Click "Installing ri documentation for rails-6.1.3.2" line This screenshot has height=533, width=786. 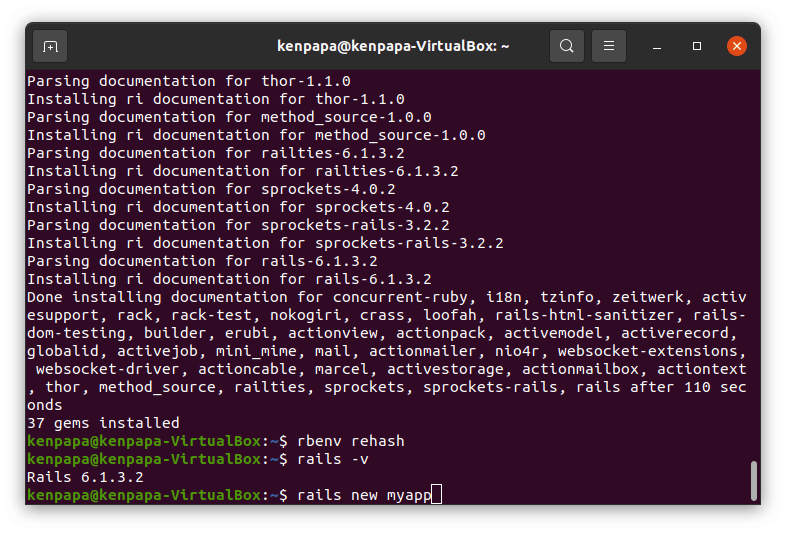tap(229, 279)
